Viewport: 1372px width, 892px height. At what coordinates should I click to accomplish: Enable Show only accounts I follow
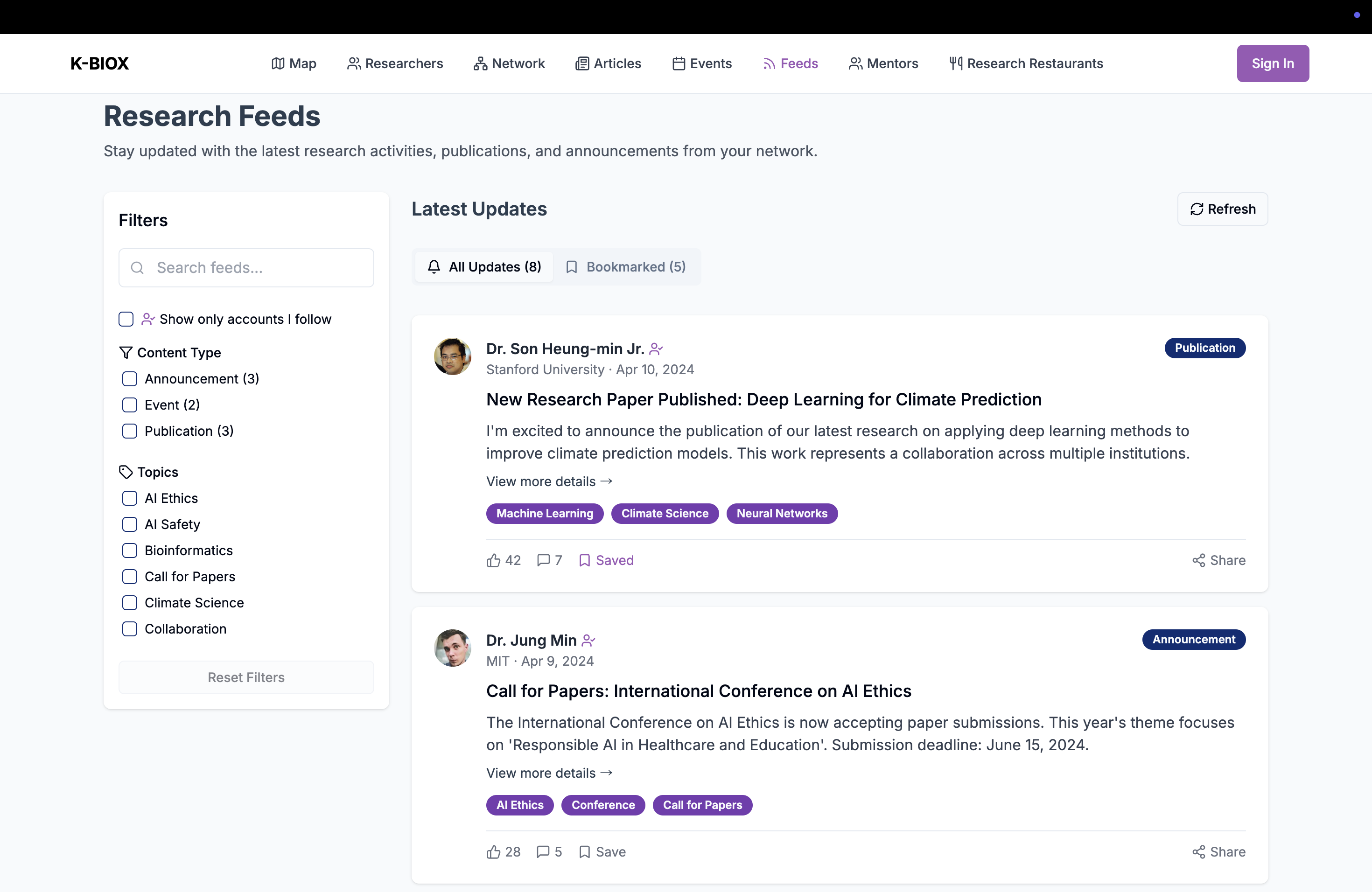coord(126,319)
